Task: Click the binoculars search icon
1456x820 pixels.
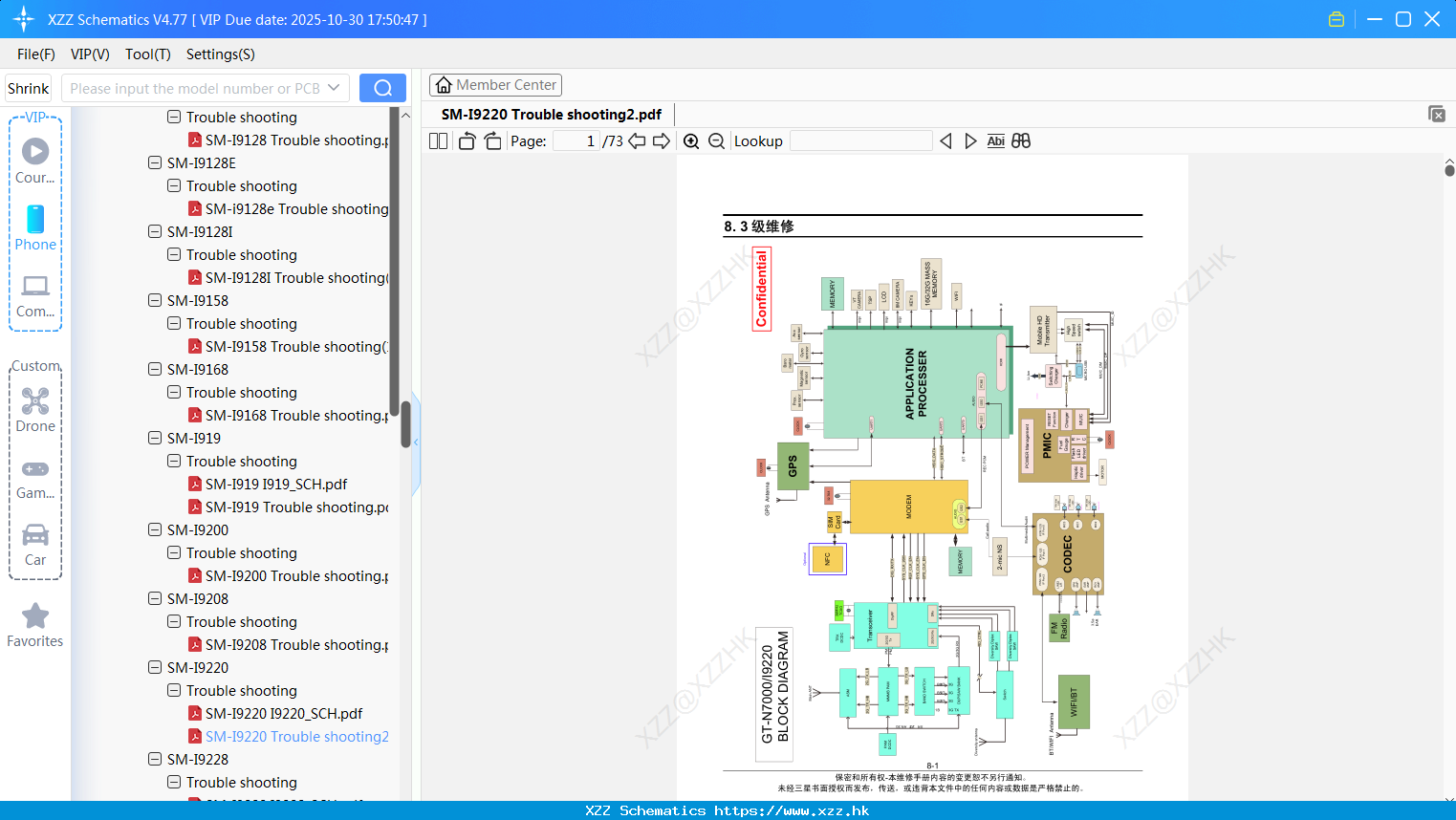Action: pyautogui.click(x=1021, y=140)
